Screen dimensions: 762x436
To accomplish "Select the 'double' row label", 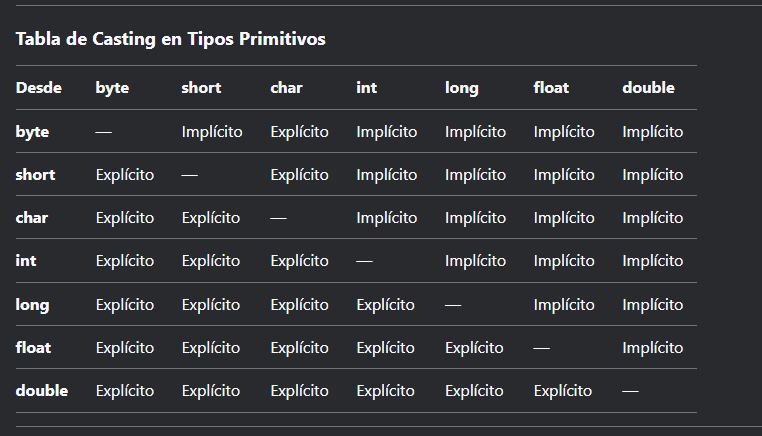I will tap(42, 391).
